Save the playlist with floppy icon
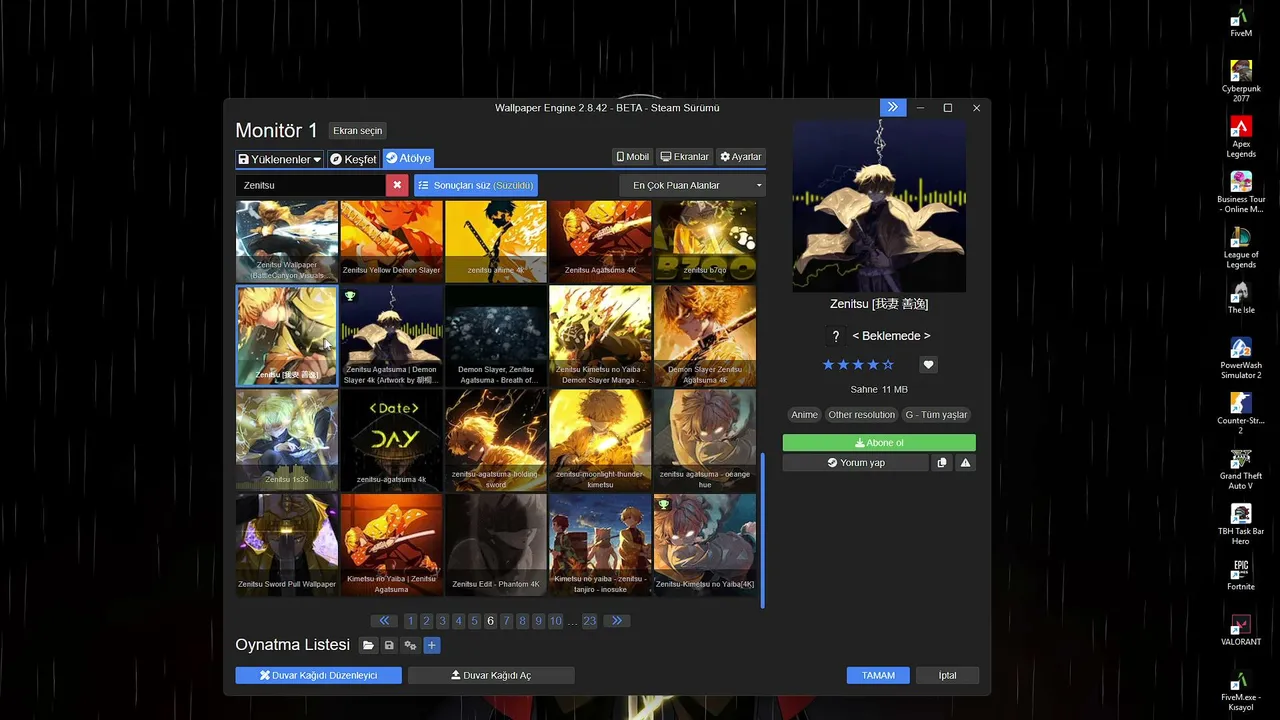The width and height of the screenshot is (1280, 720). [389, 646]
